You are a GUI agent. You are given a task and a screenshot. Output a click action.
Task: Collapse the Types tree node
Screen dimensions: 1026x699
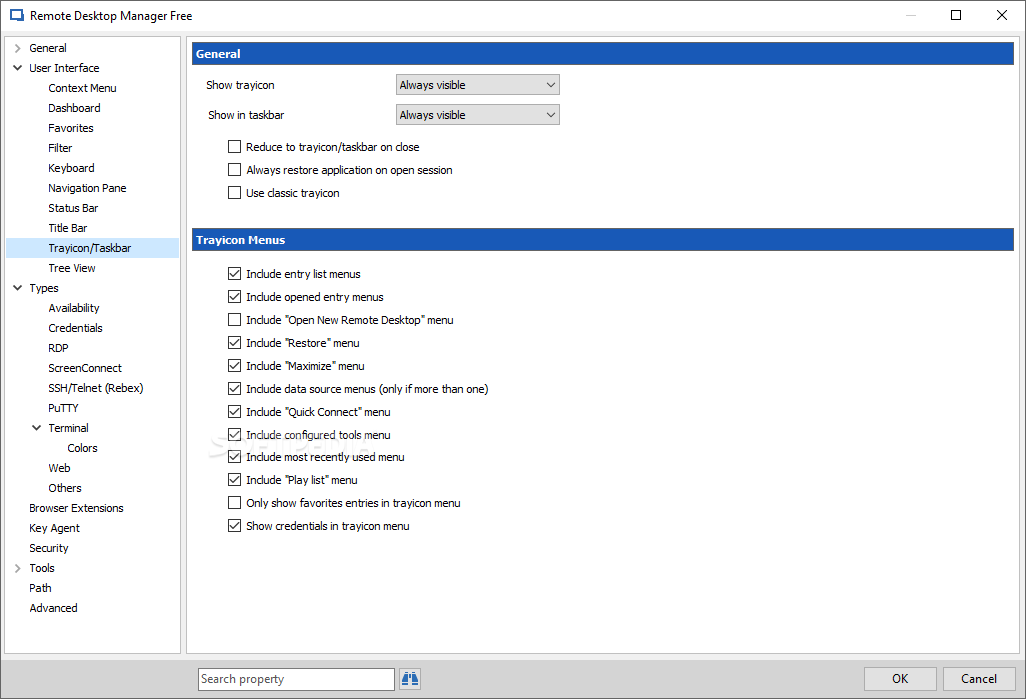point(18,287)
